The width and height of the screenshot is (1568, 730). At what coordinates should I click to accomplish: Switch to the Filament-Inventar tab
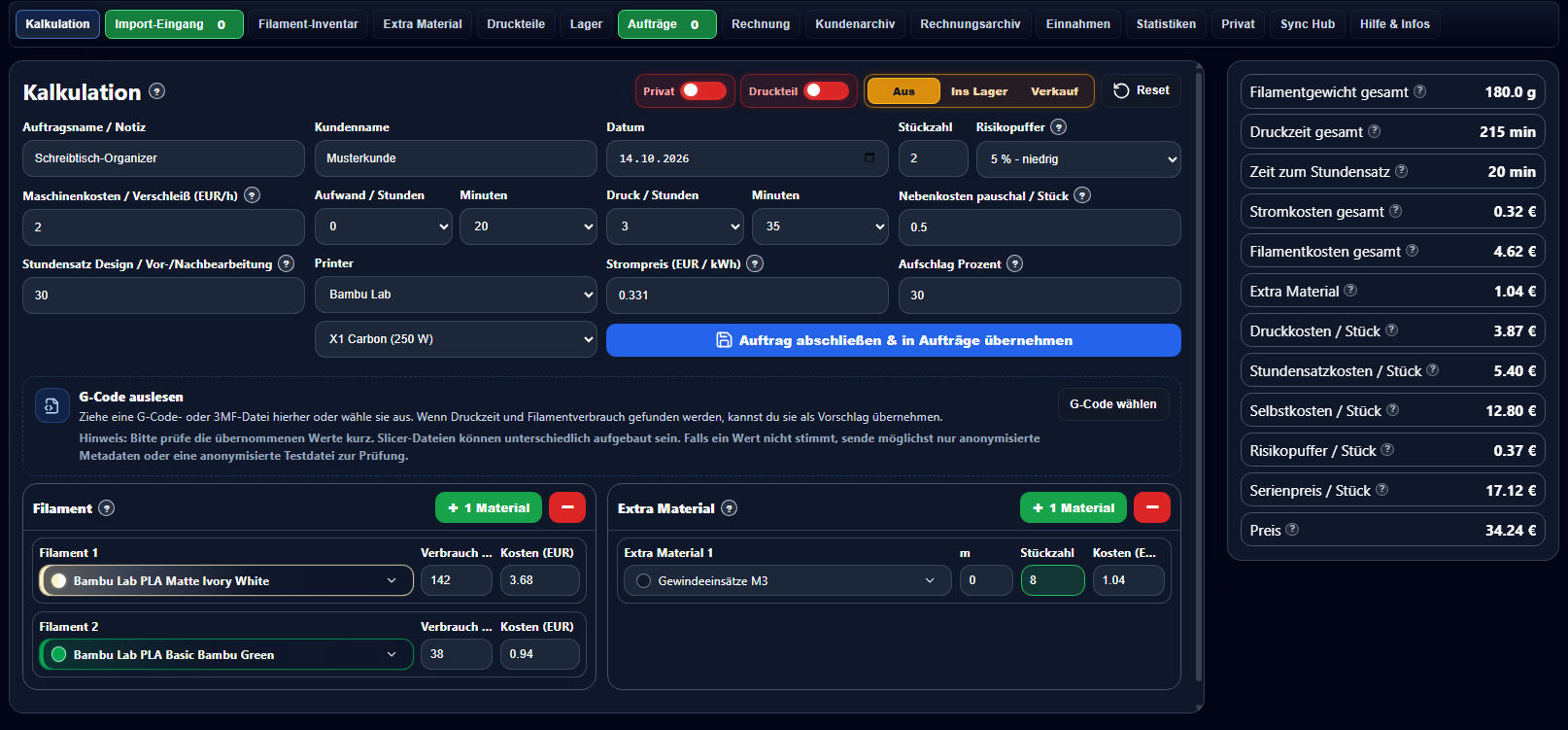(x=308, y=24)
